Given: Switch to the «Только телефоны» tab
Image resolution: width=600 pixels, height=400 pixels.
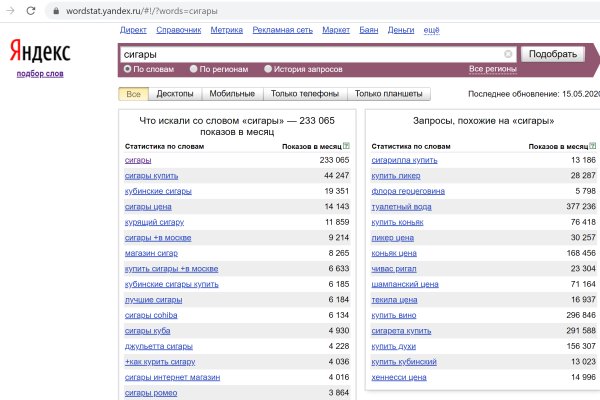Looking at the screenshot, I should point(305,94).
